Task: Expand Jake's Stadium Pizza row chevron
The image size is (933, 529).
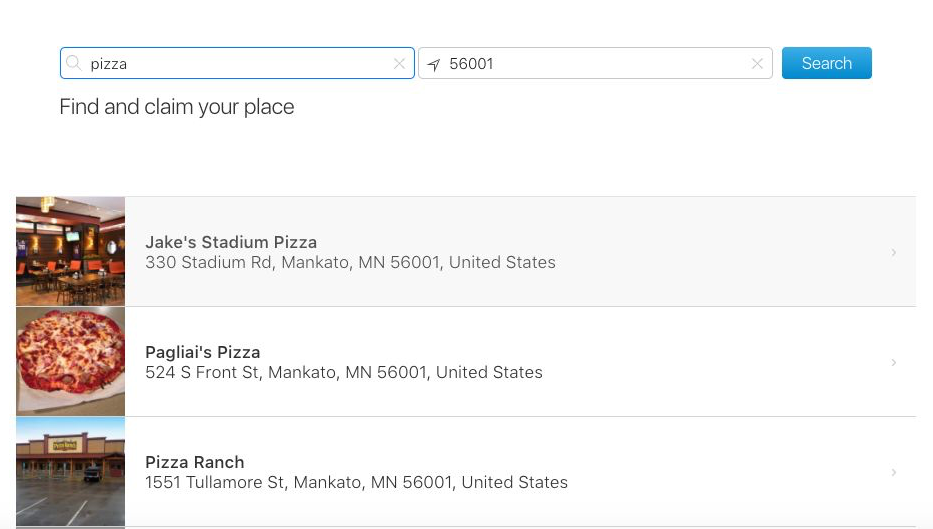Action: point(894,252)
